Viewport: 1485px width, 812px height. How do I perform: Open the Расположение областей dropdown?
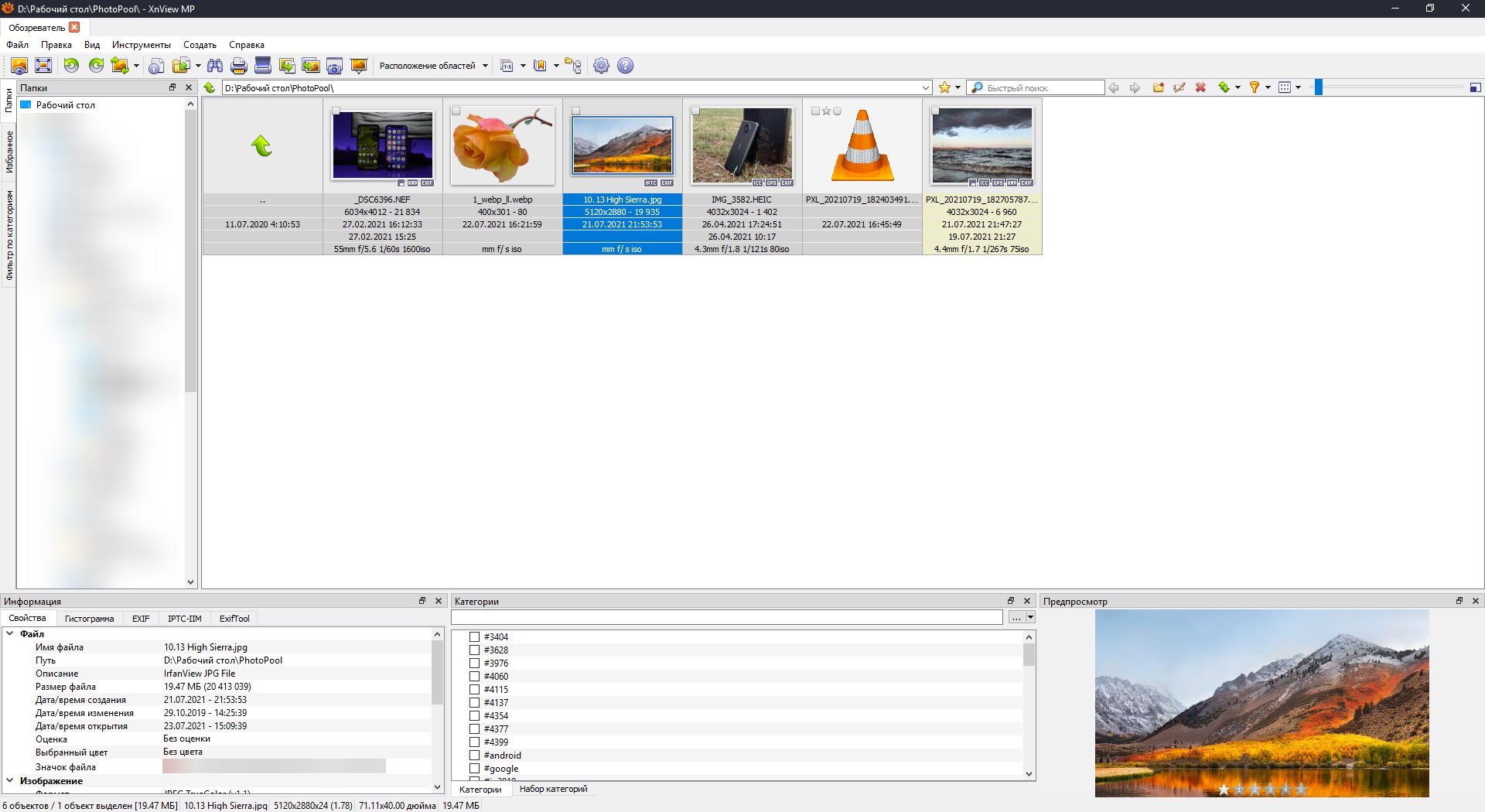click(433, 66)
